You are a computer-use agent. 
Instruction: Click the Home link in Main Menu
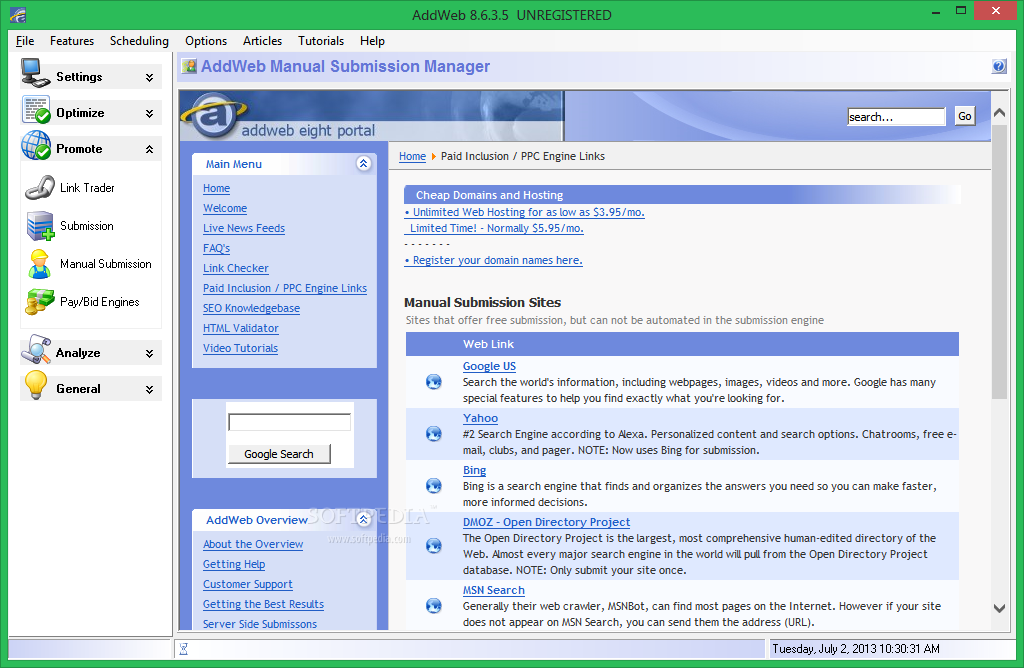216,188
